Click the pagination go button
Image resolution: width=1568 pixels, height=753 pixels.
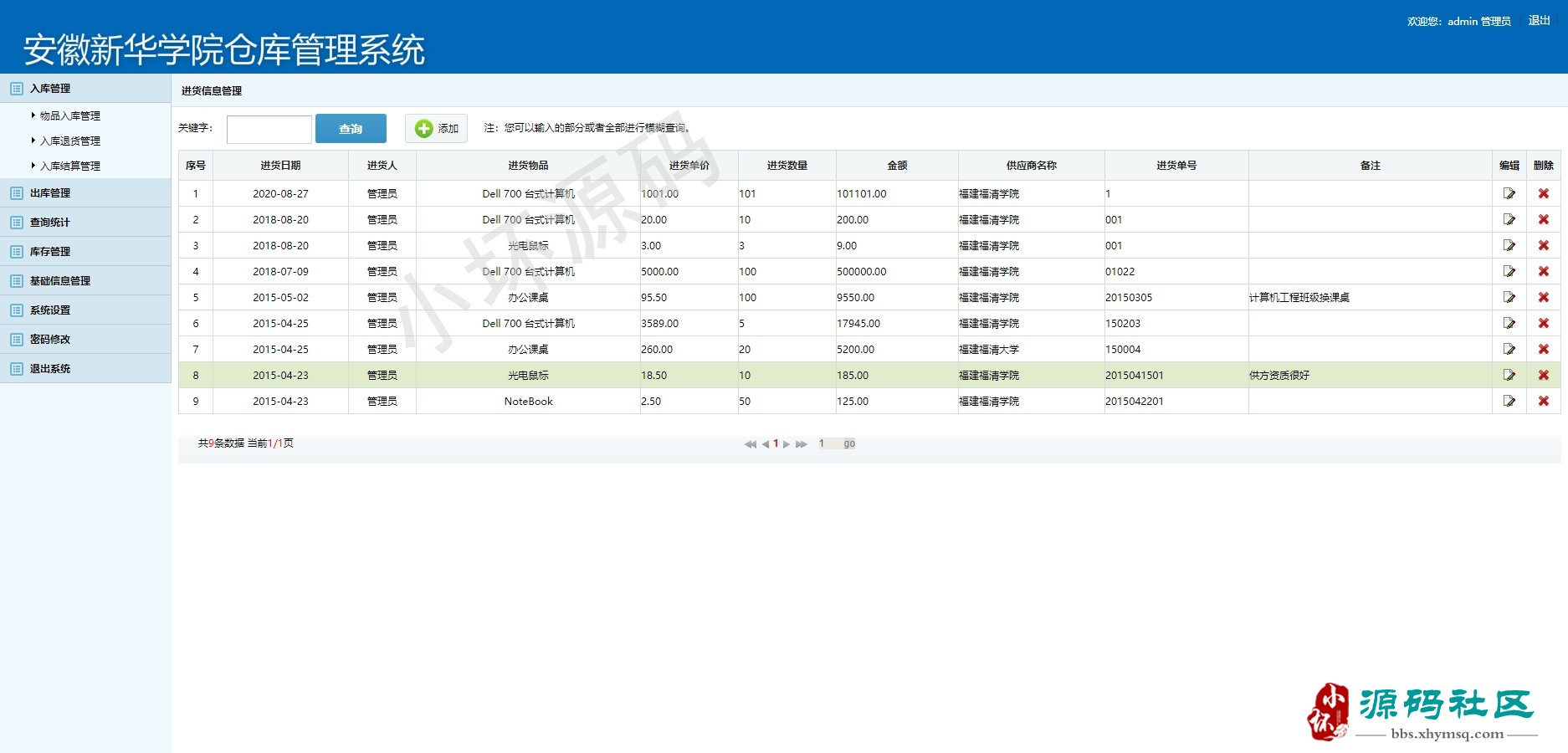tap(849, 443)
